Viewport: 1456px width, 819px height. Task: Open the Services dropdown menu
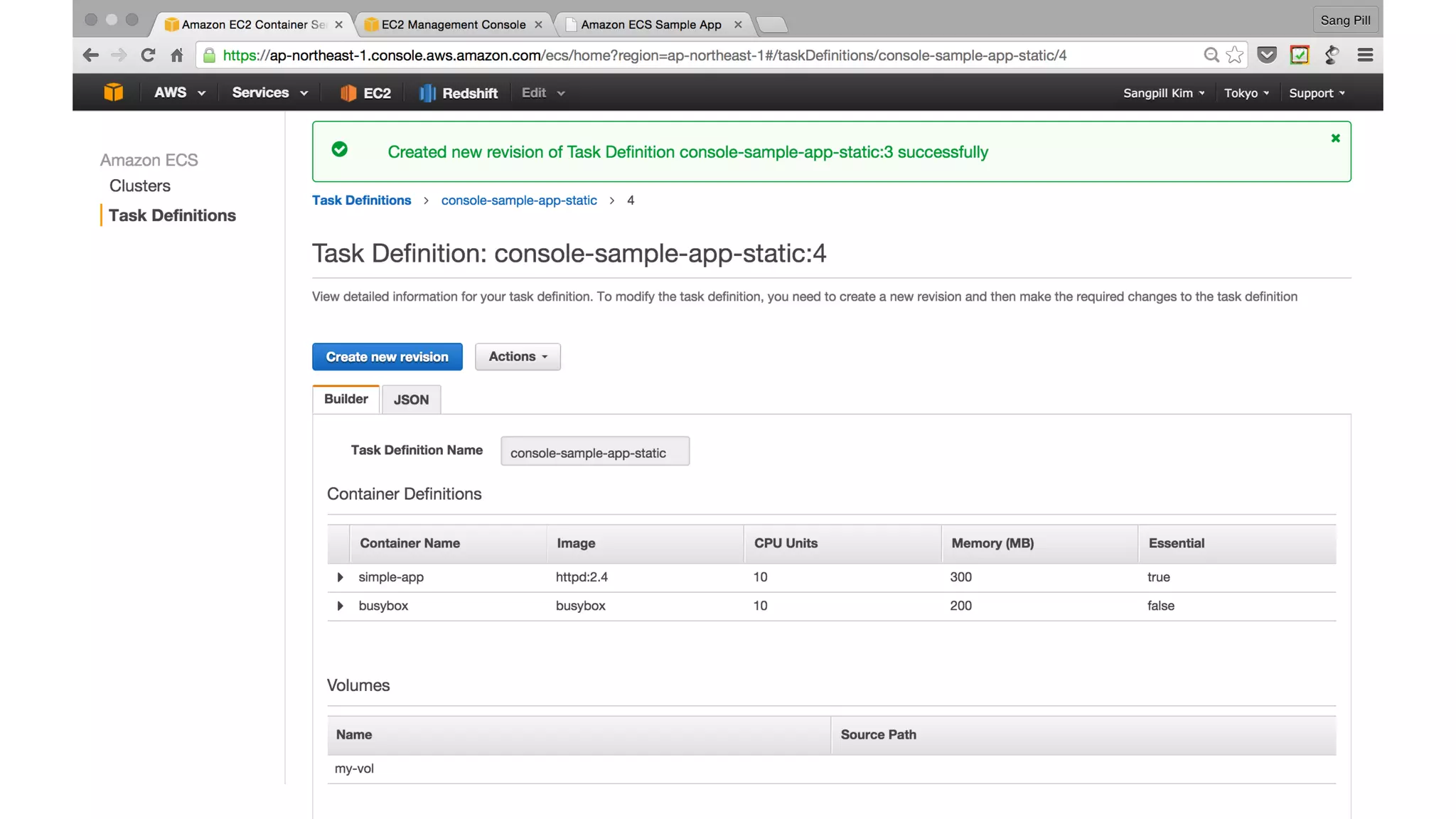tap(269, 93)
